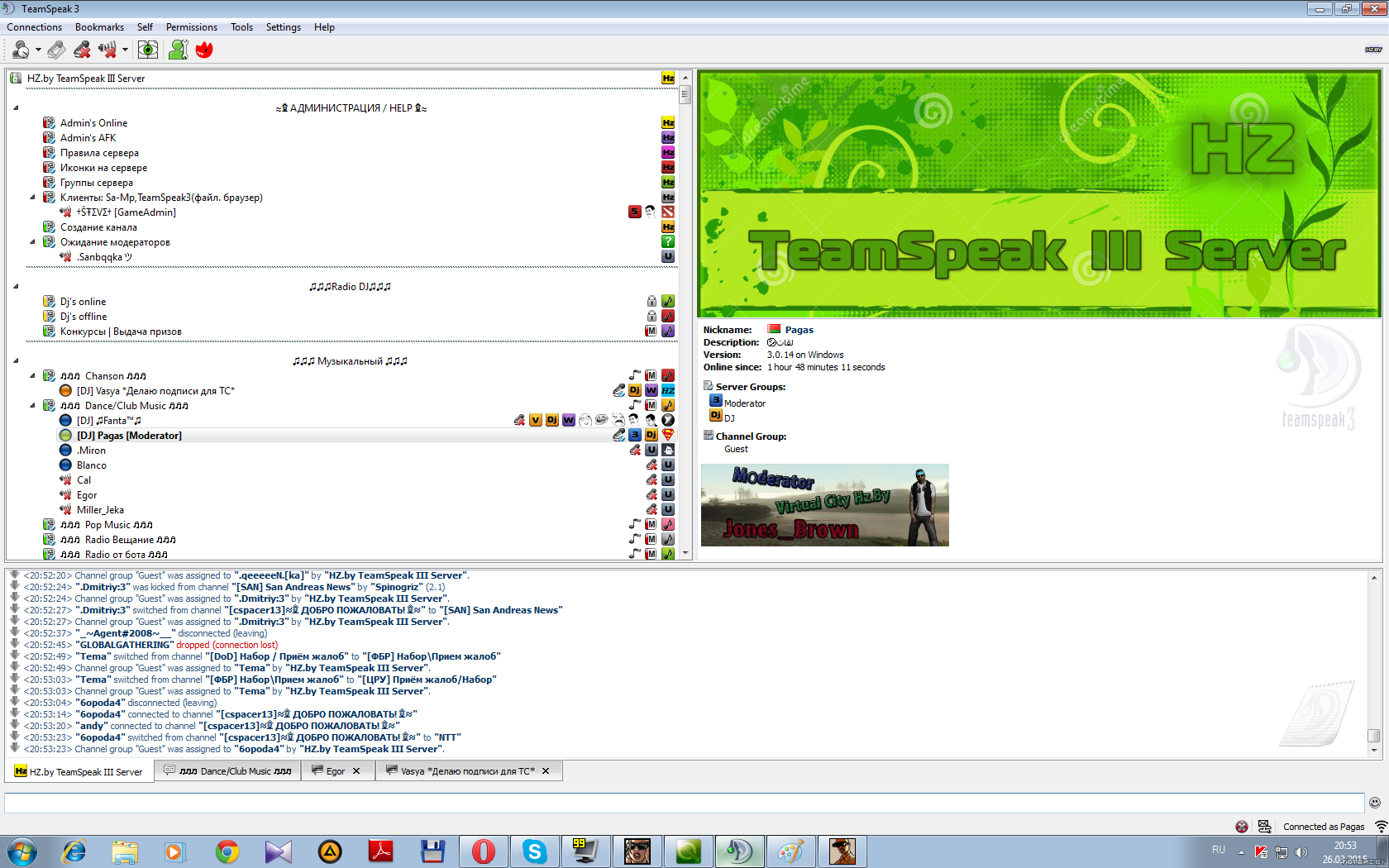Open the Bookmarks menu
The image size is (1389, 868).
[x=99, y=27]
